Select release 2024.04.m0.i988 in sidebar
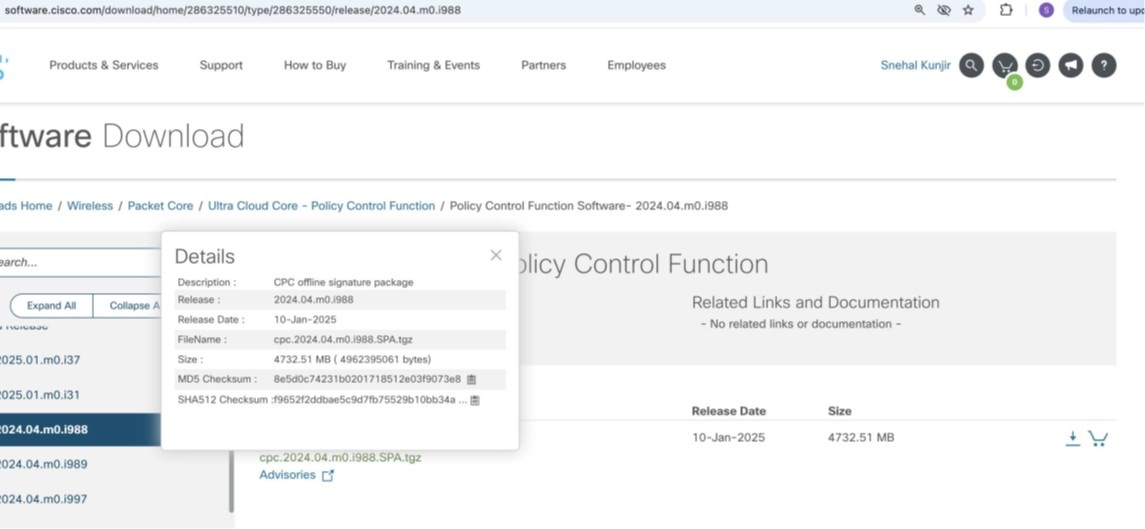This screenshot has height=529, width=1145. (80, 430)
